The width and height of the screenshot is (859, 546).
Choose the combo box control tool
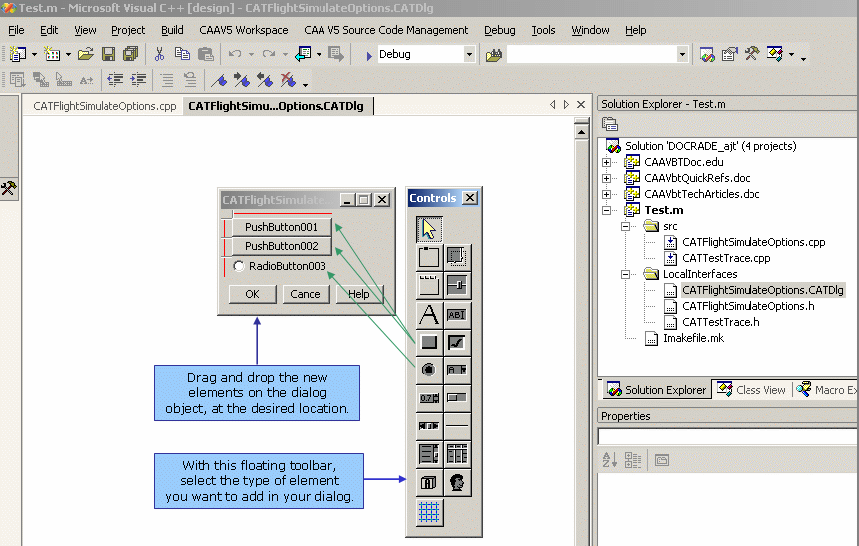coord(457,370)
